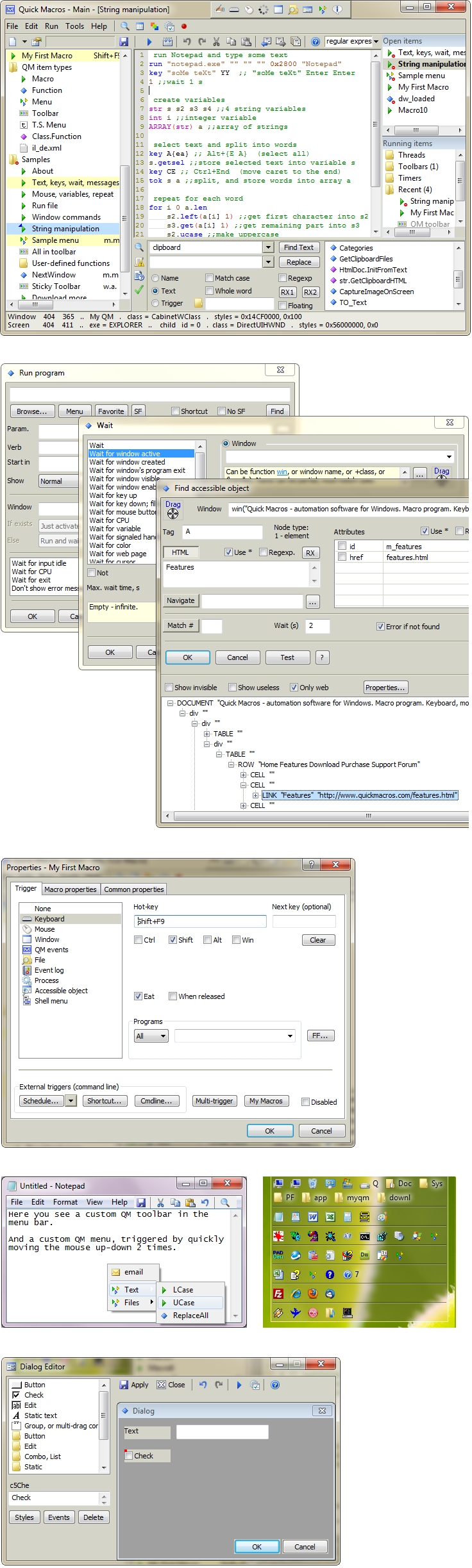Check Show invisible in accessible object dialog

169,688
